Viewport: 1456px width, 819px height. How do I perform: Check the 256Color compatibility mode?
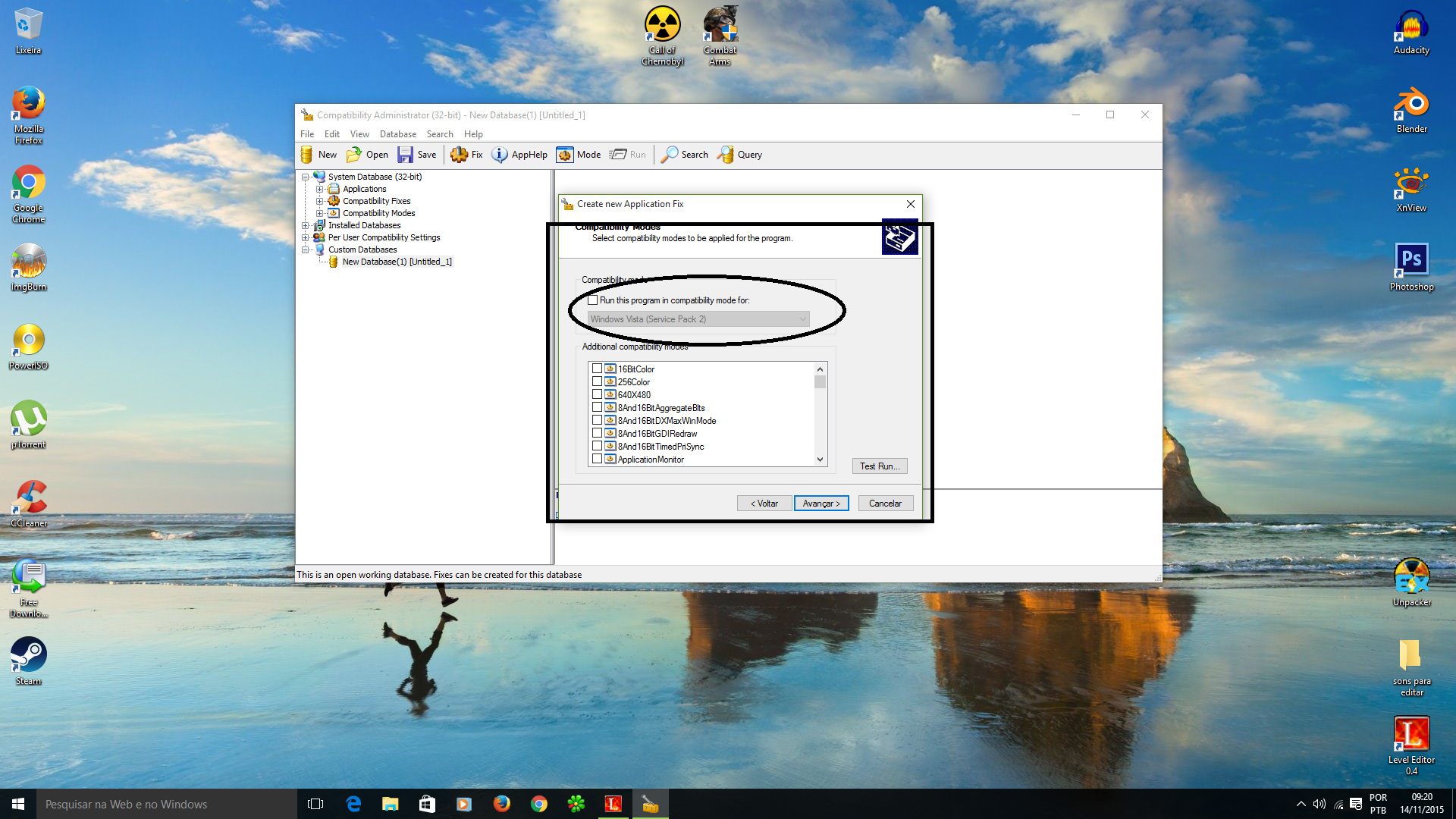coord(598,381)
